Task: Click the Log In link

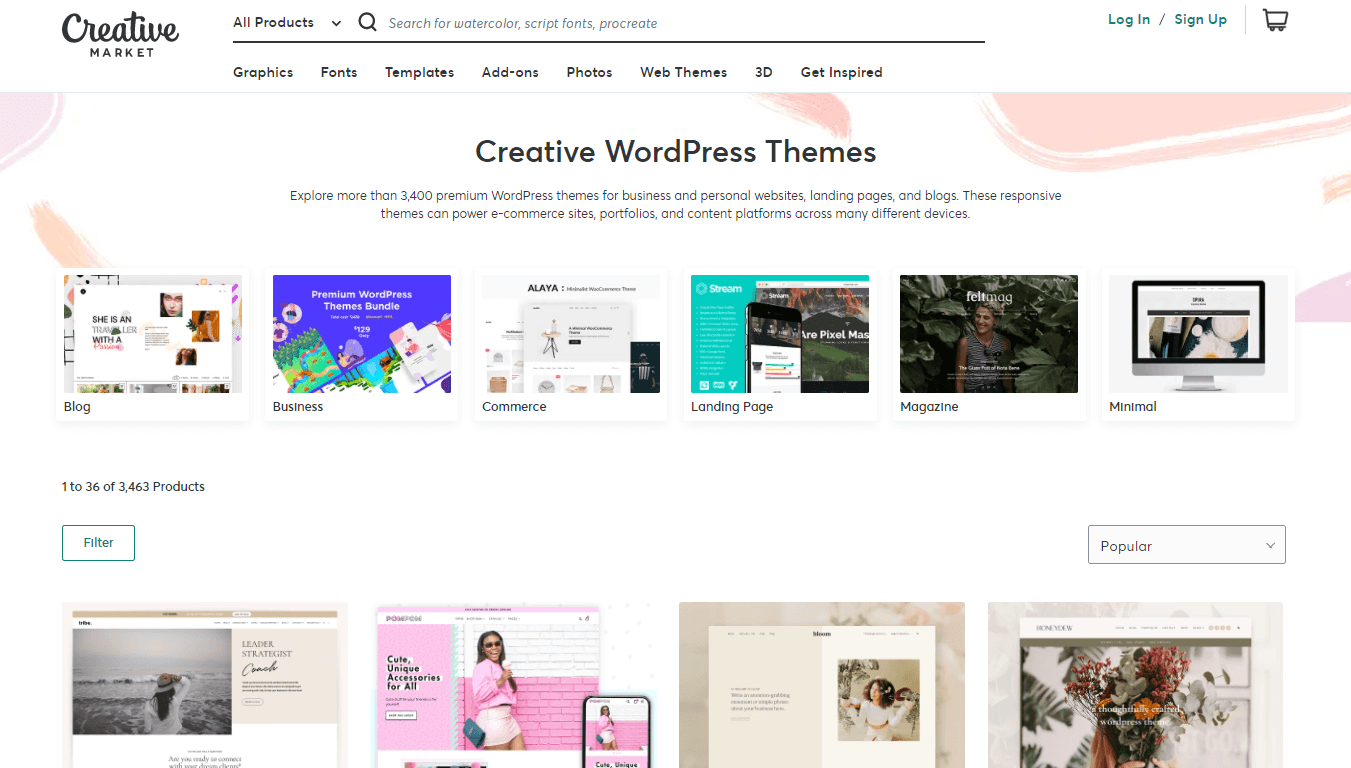Action: point(1128,19)
